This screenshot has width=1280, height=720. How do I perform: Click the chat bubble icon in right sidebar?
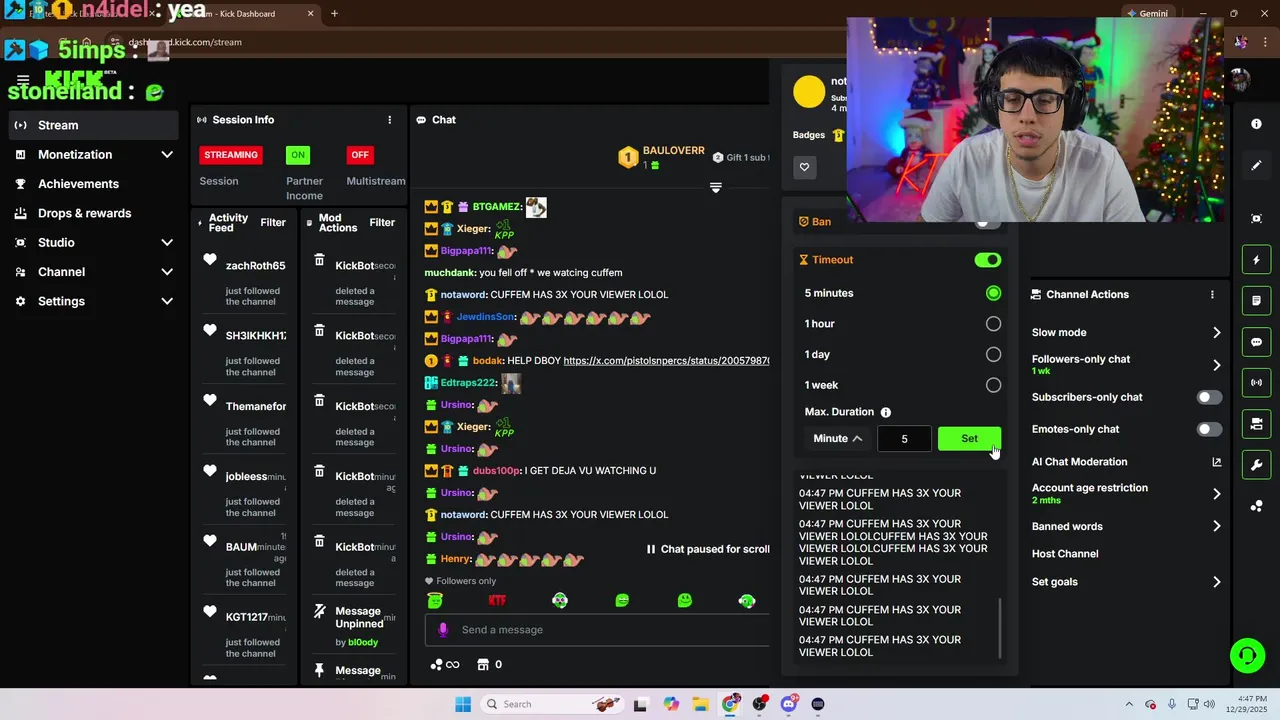(x=1256, y=342)
